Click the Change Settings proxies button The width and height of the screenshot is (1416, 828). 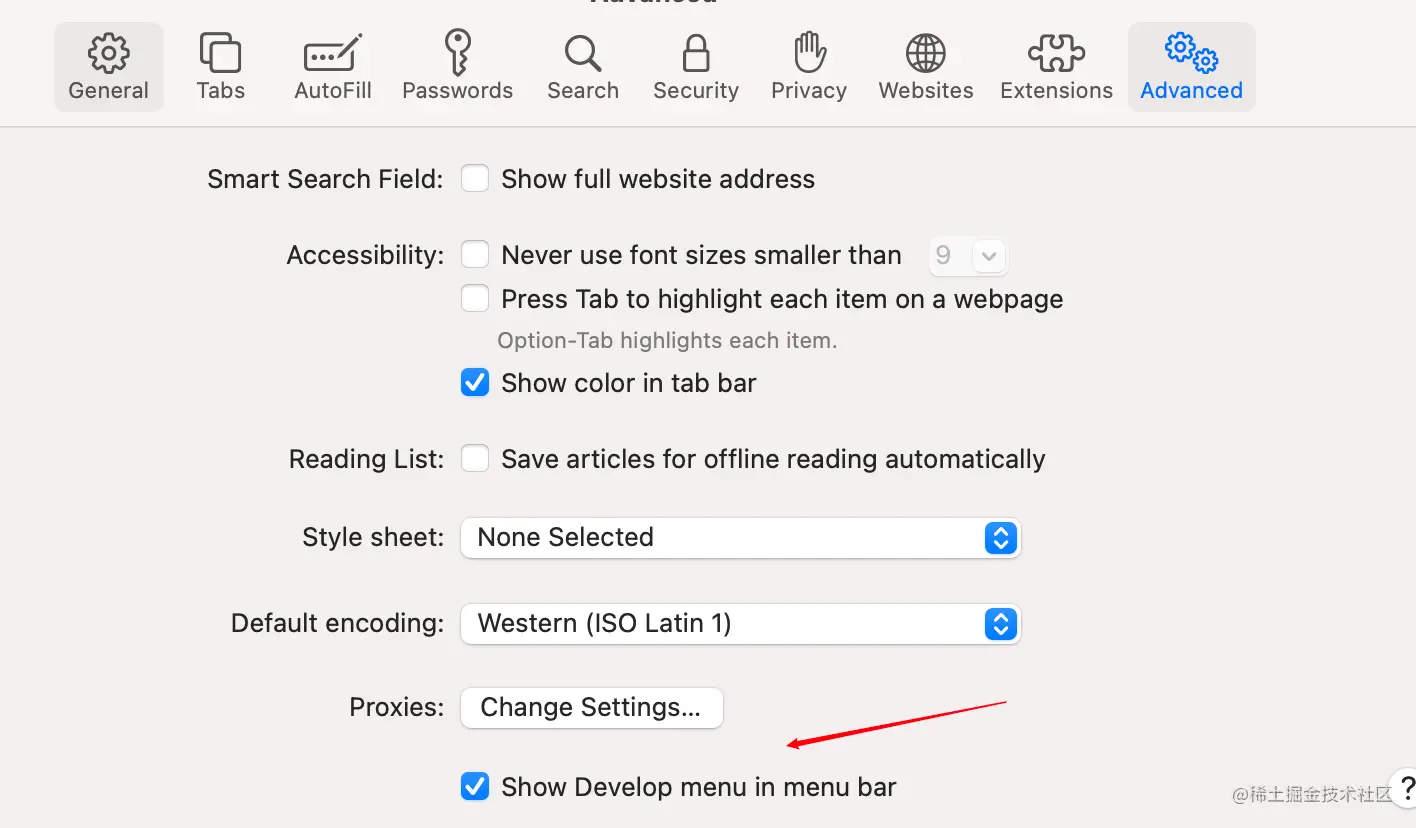591,708
